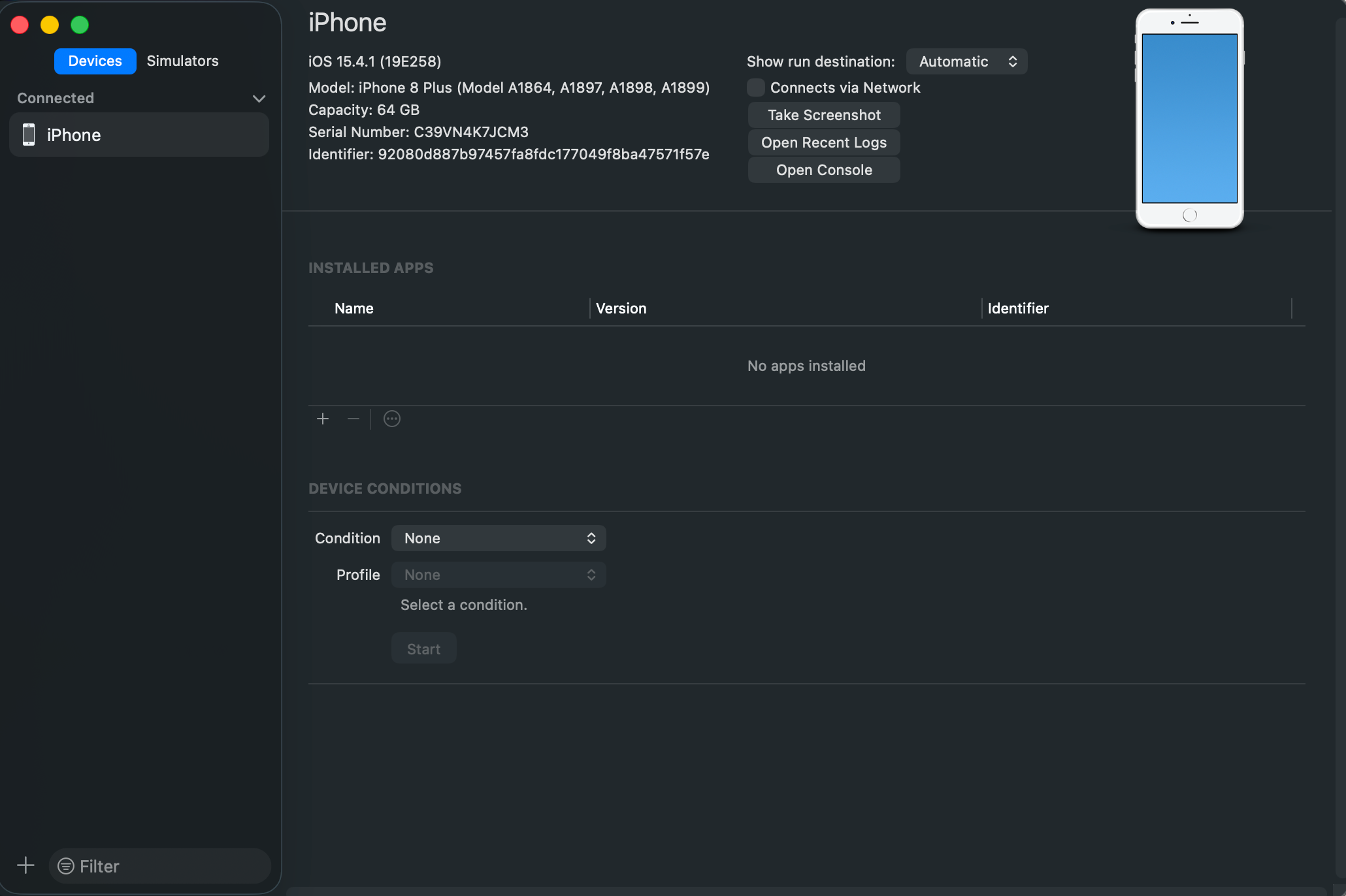Switch to the Simulators tab

183,61
